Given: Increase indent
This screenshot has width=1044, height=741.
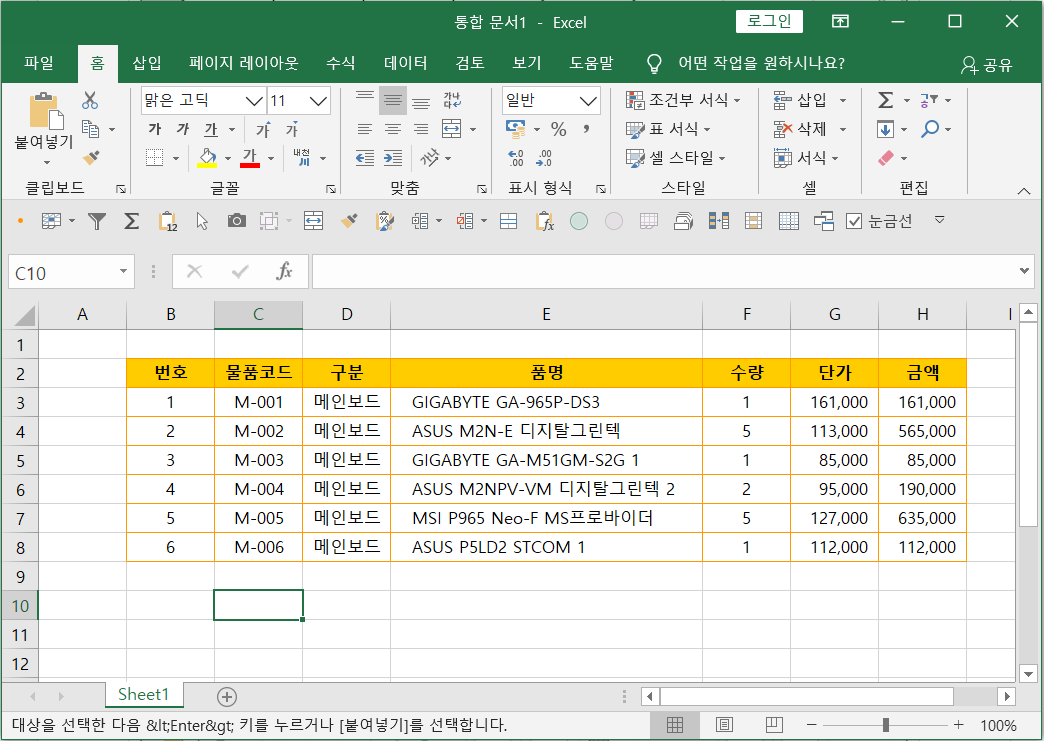Looking at the screenshot, I should pyautogui.click(x=393, y=158).
